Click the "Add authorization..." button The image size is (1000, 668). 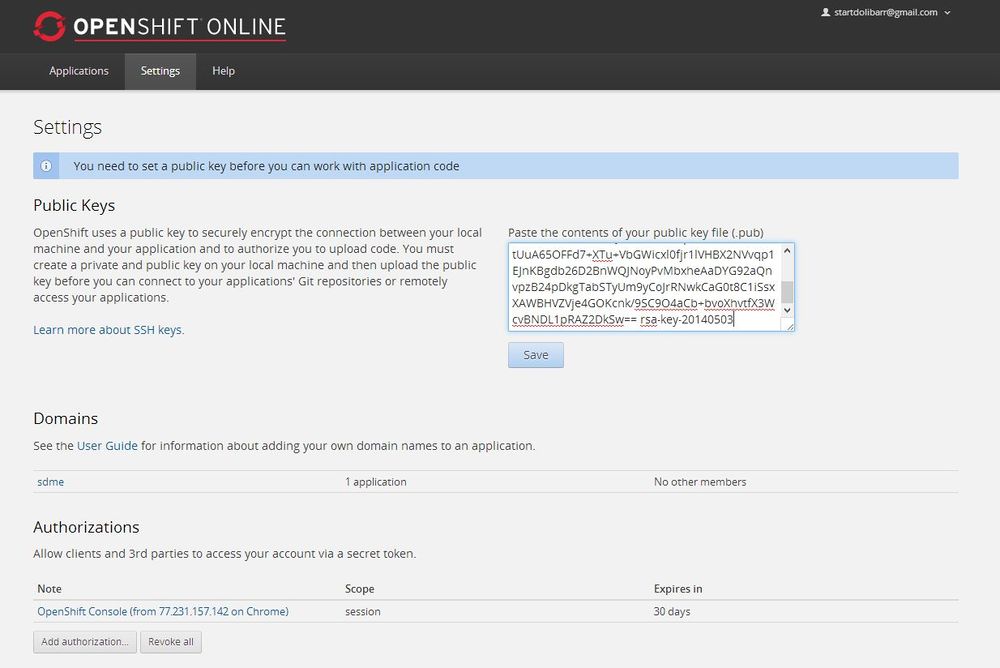pyautogui.click(x=84, y=641)
